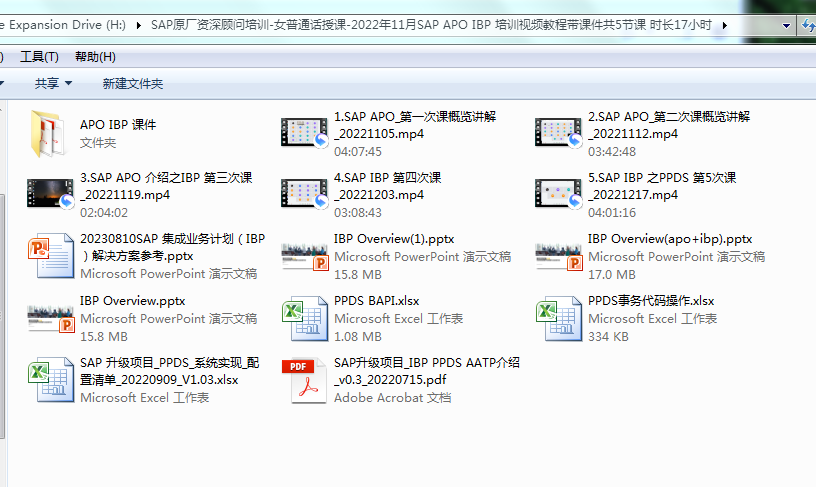Open the 帮助(H) menu
Screen dimensions: 816x487
[x=95, y=57]
